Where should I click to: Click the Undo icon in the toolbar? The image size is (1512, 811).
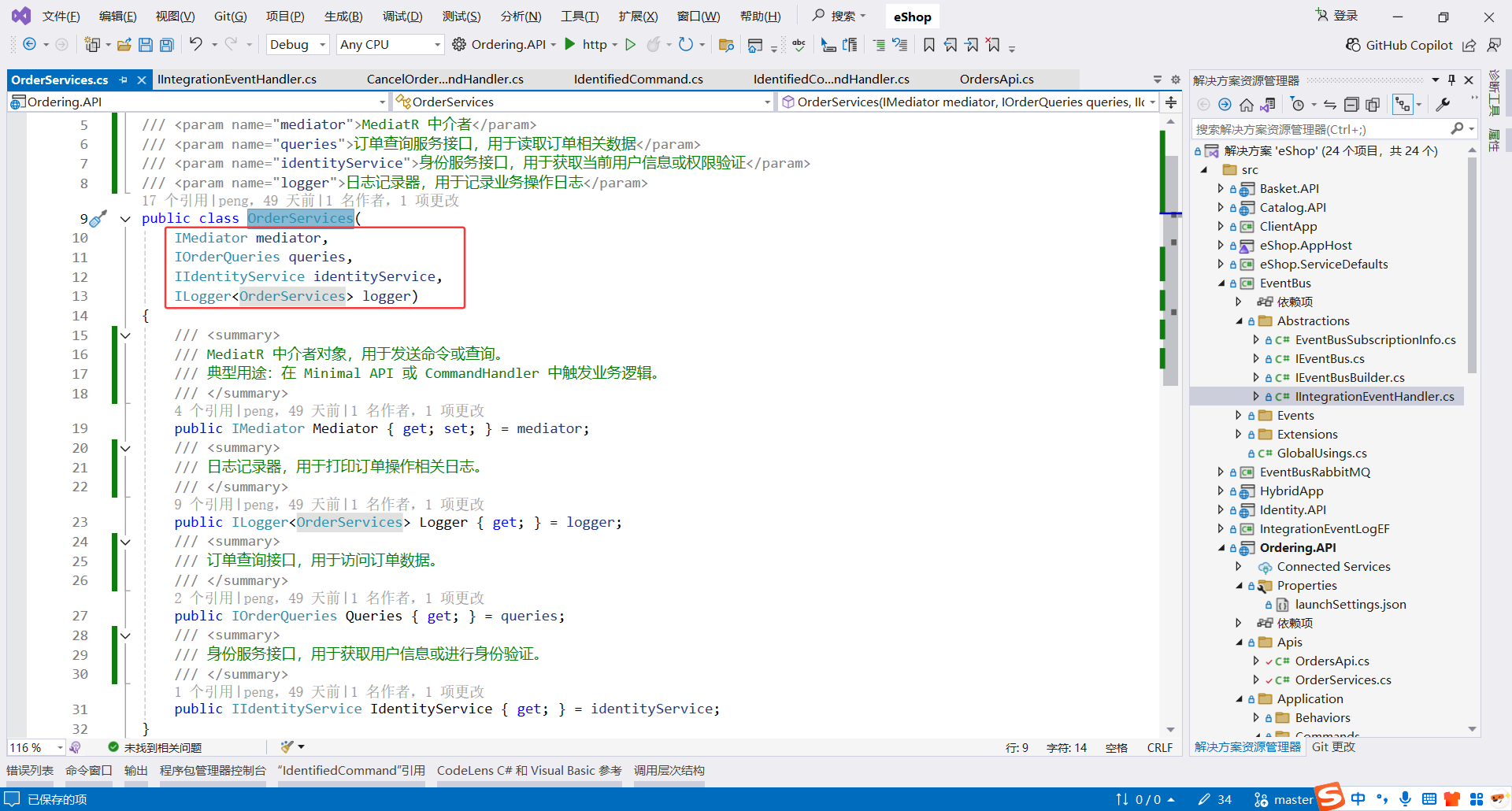point(196,44)
